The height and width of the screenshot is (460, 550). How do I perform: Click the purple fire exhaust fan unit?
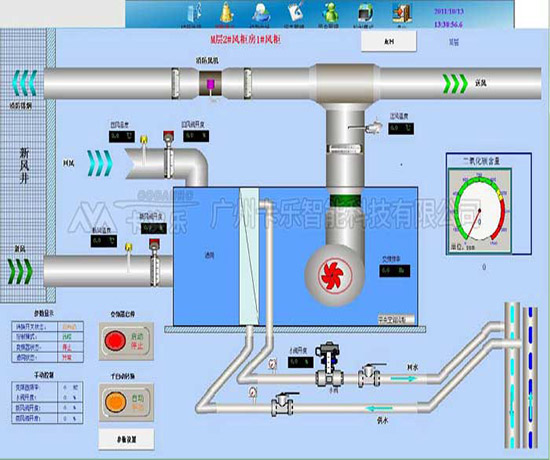pos(210,83)
